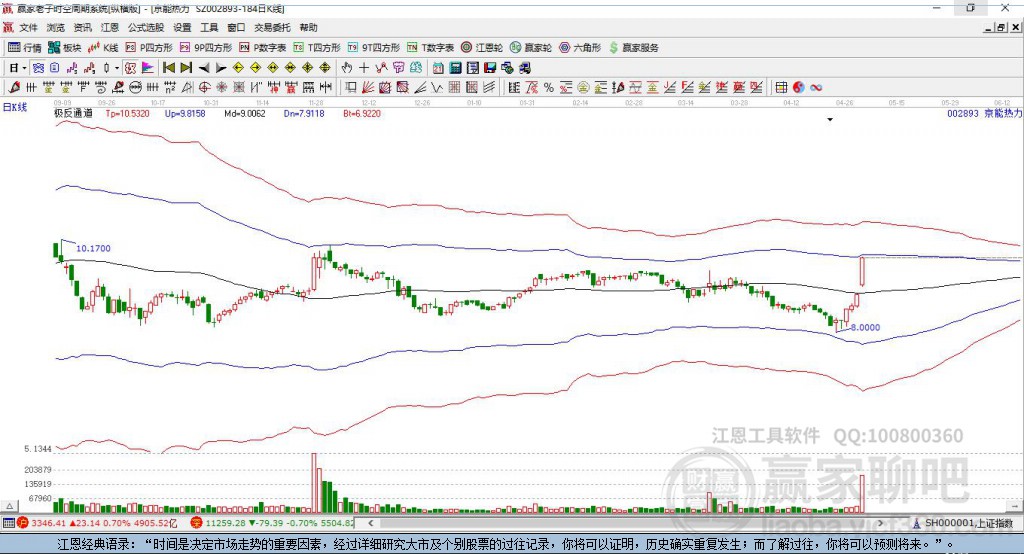
Task: Click the Dn=7.9118 value
Action: click(x=304, y=114)
